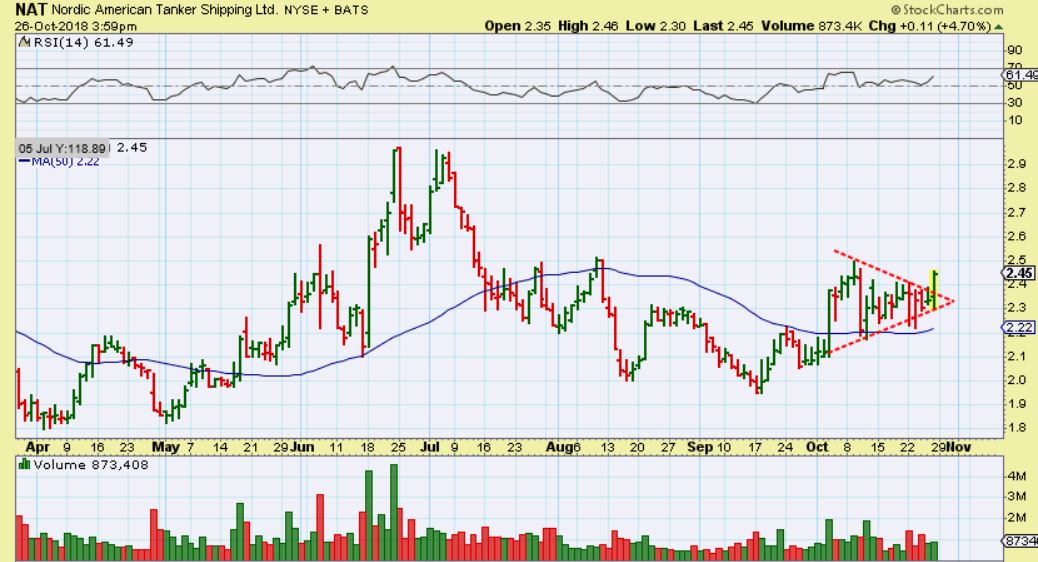Click the Sep label on date axis
The image size is (1038, 562).
[700, 447]
